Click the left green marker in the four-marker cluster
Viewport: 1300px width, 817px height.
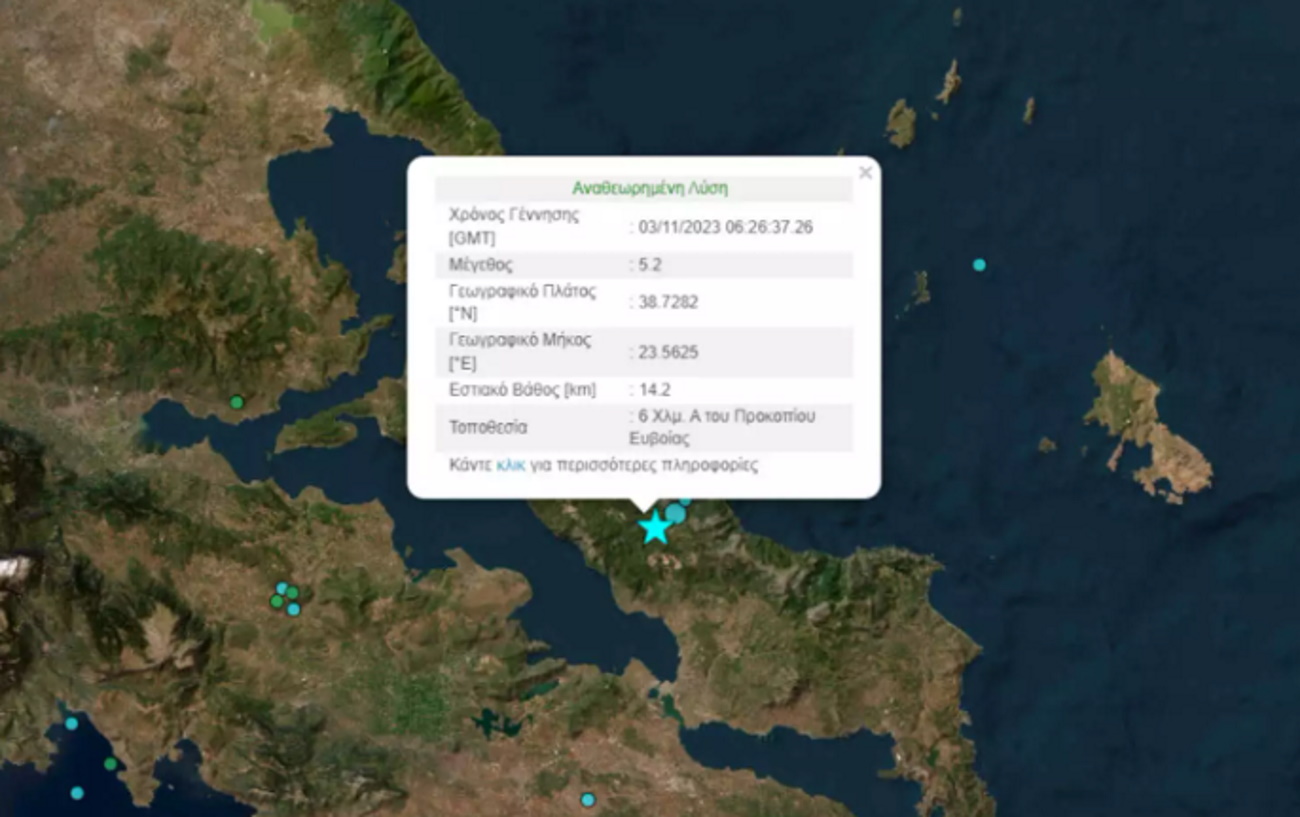(x=276, y=601)
